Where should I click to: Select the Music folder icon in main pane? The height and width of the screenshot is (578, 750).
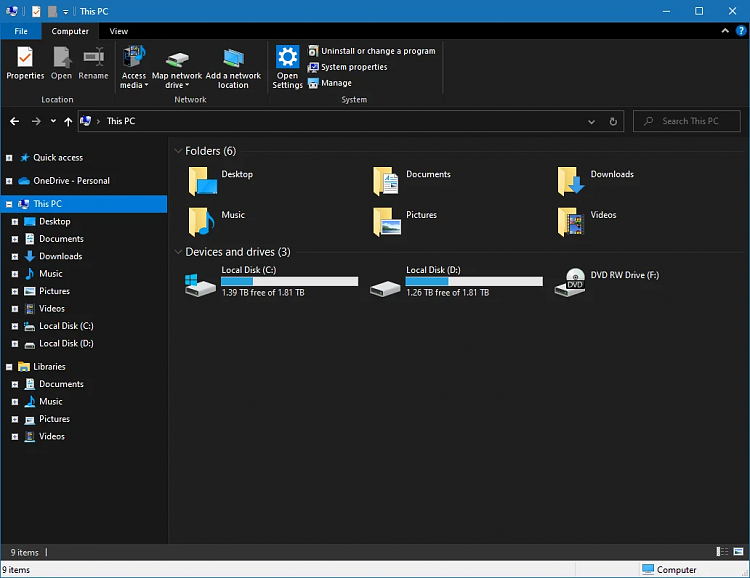click(201, 222)
